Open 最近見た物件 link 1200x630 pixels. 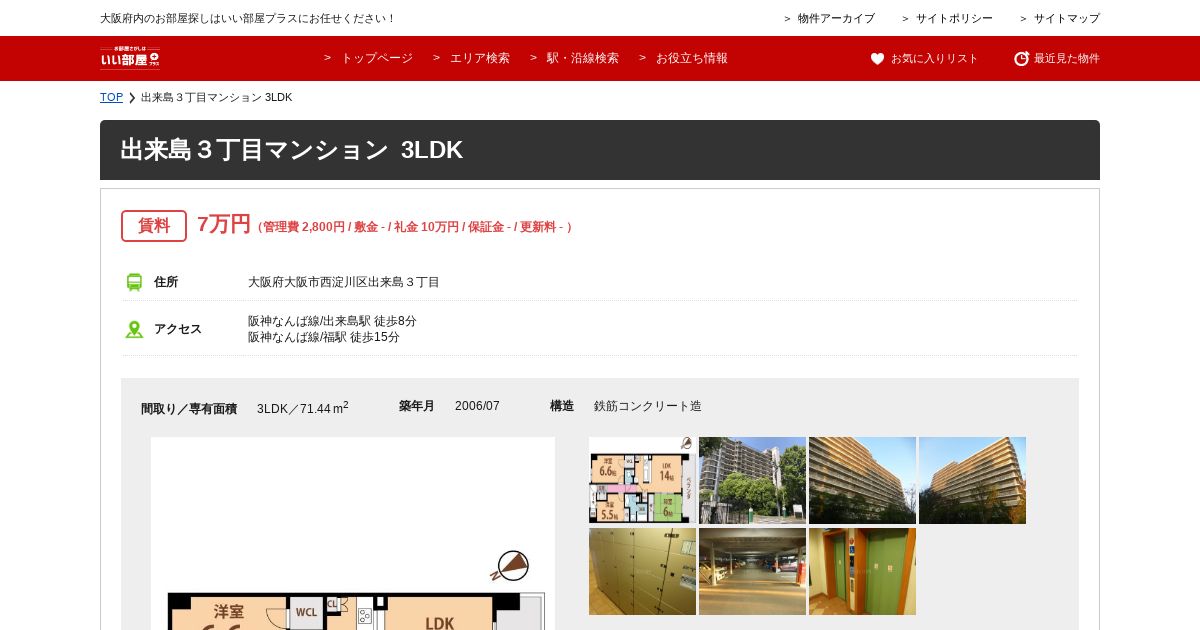click(1067, 59)
